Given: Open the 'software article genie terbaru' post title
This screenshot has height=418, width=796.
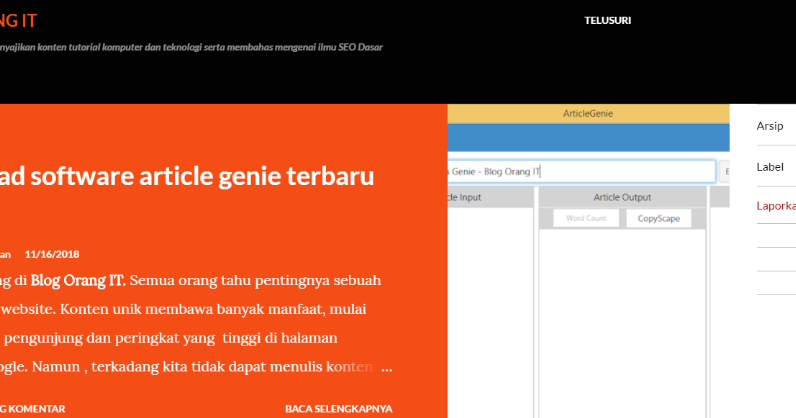Looking at the screenshot, I should [187, 176].
